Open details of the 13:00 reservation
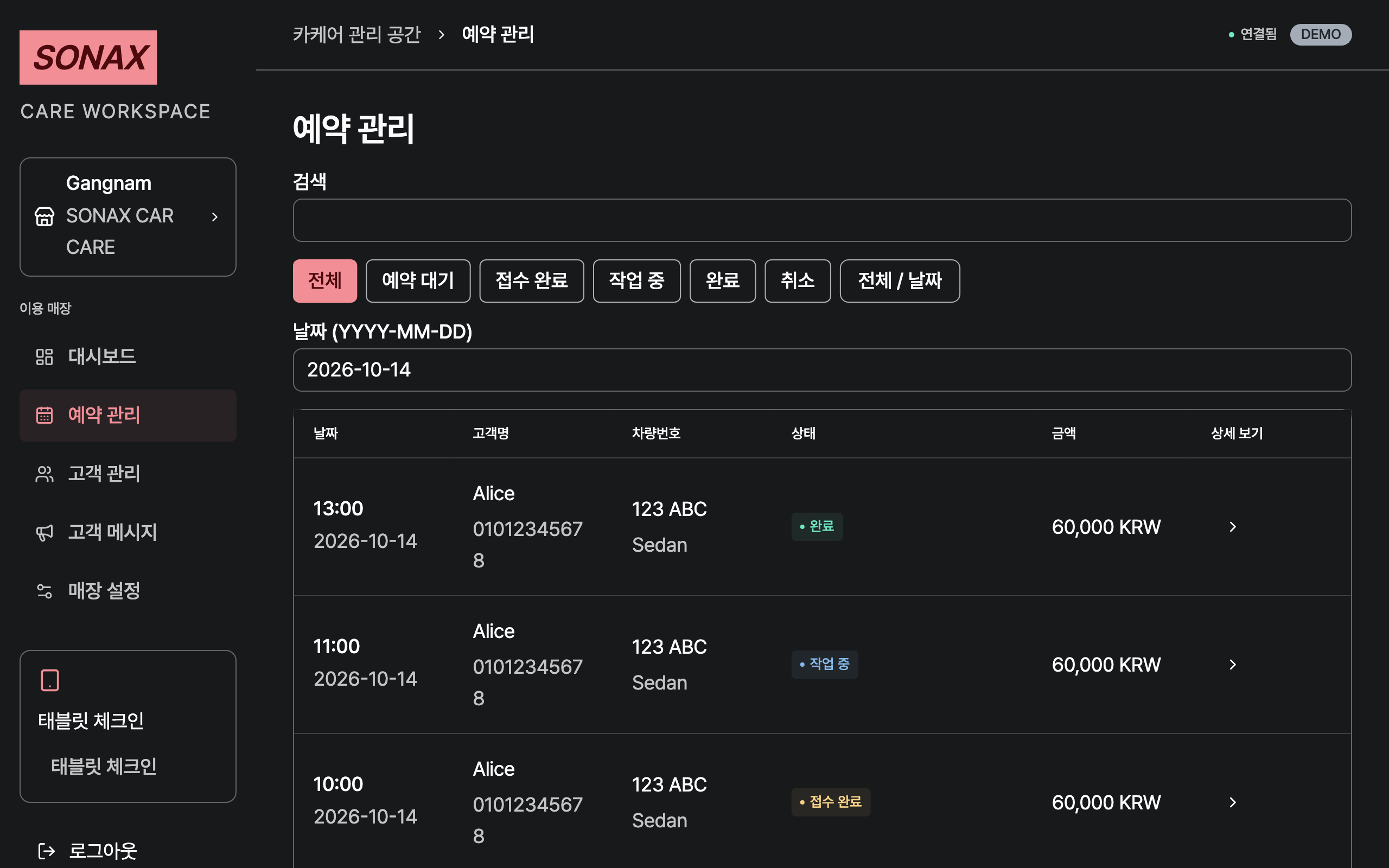The width and height of the screenshot is (1389, 868). [1232, 526]
